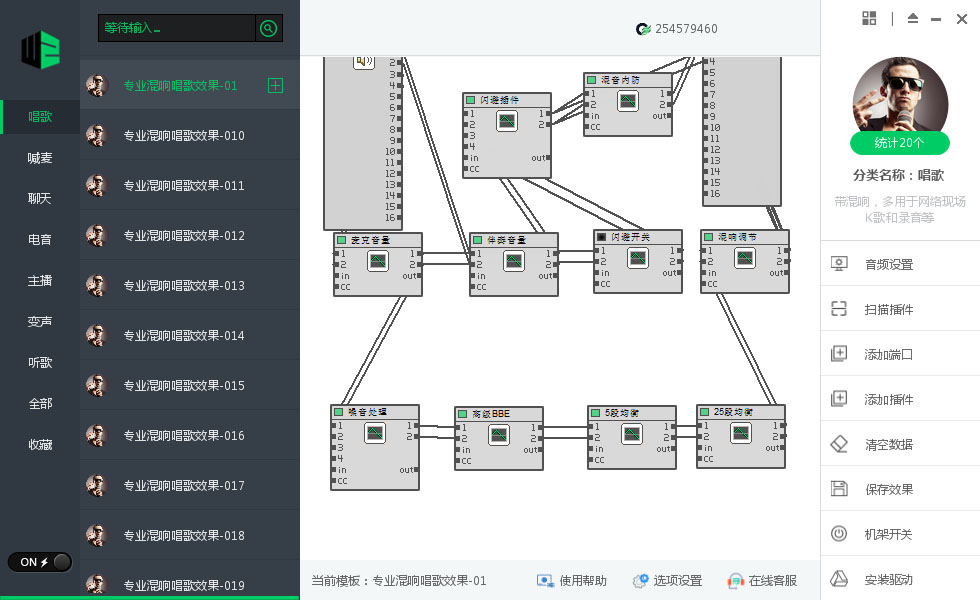This screenshot has width=980, height=600.
Task: Click the speaker icon on audio input block
Action: coord(364,61)
